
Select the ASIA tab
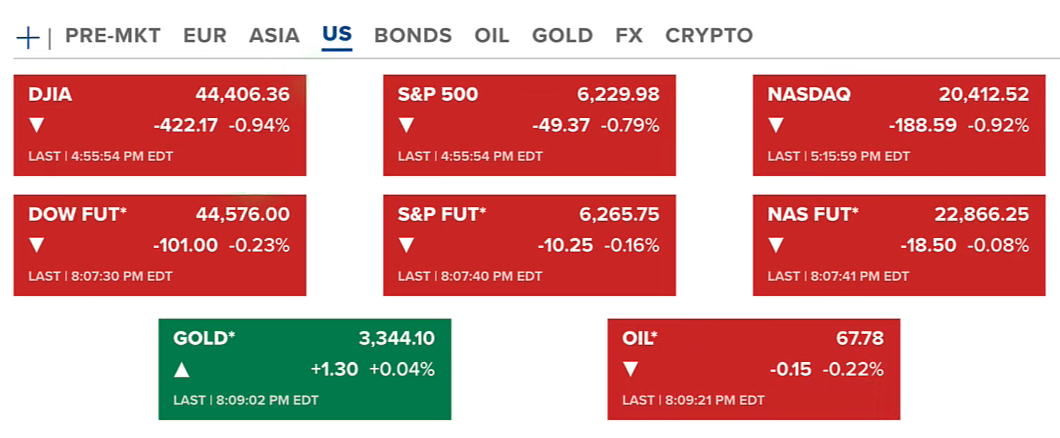pos(274,36)
